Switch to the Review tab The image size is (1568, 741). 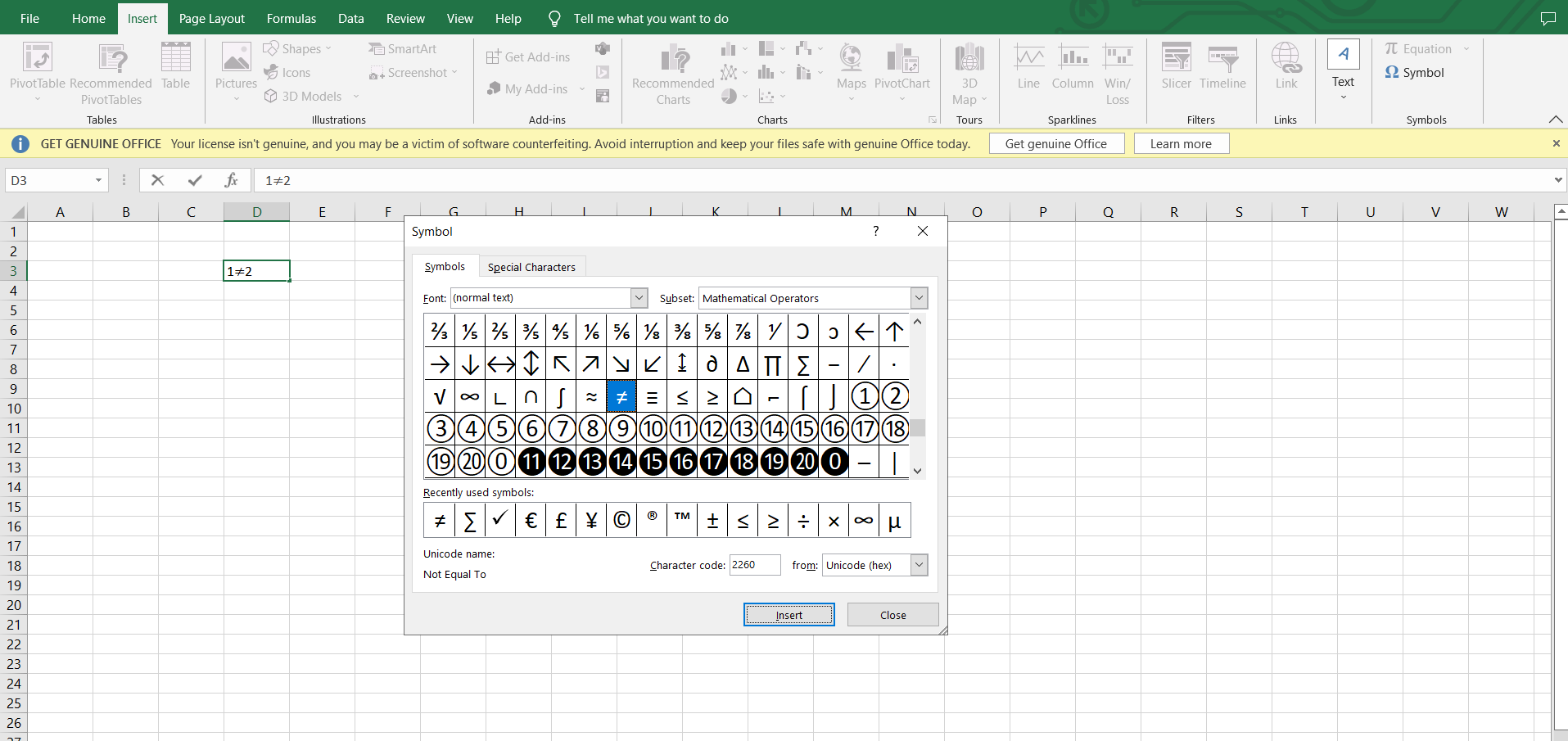click(405, 18)
